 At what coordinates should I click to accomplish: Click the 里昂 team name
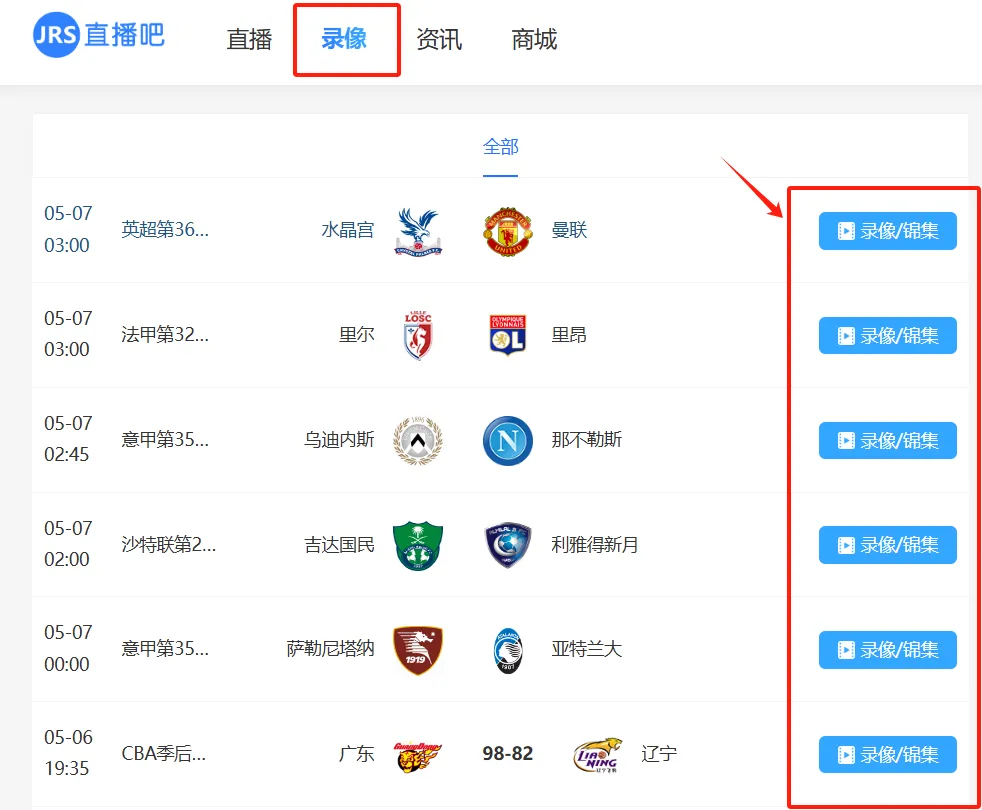[x=569, y=335]
